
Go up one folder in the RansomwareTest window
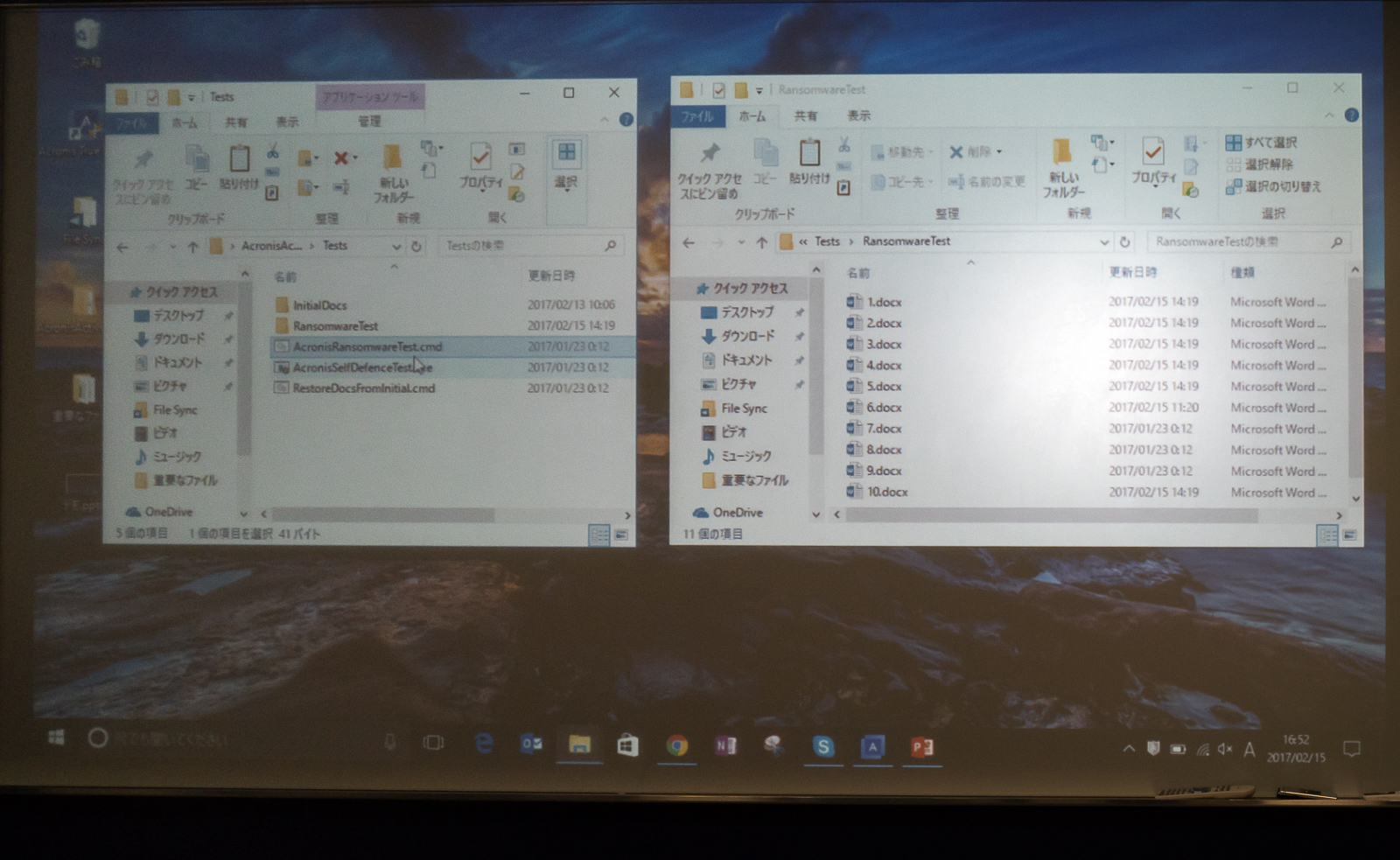[x=762, y=242]
